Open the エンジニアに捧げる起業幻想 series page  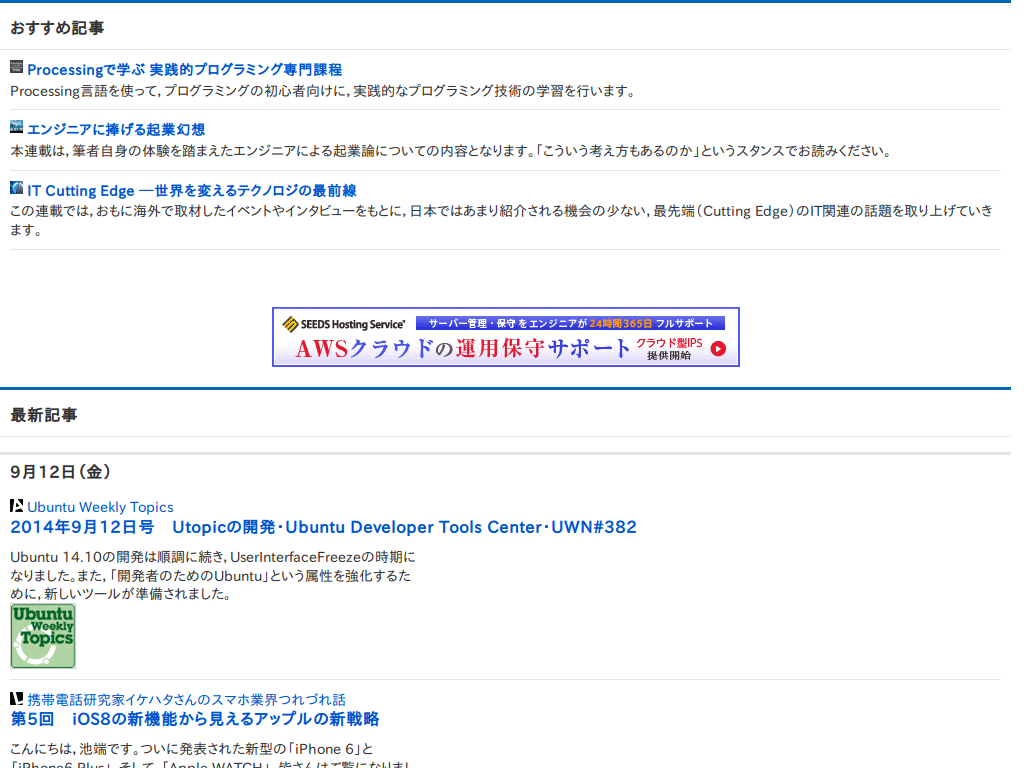115,128
